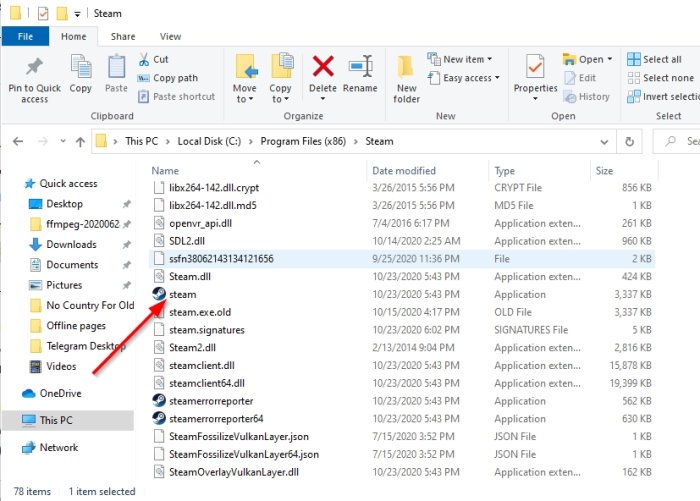700x501 pixels.
Task: Click Copy path in Clipboard group
Action: (x=167, y=78)
